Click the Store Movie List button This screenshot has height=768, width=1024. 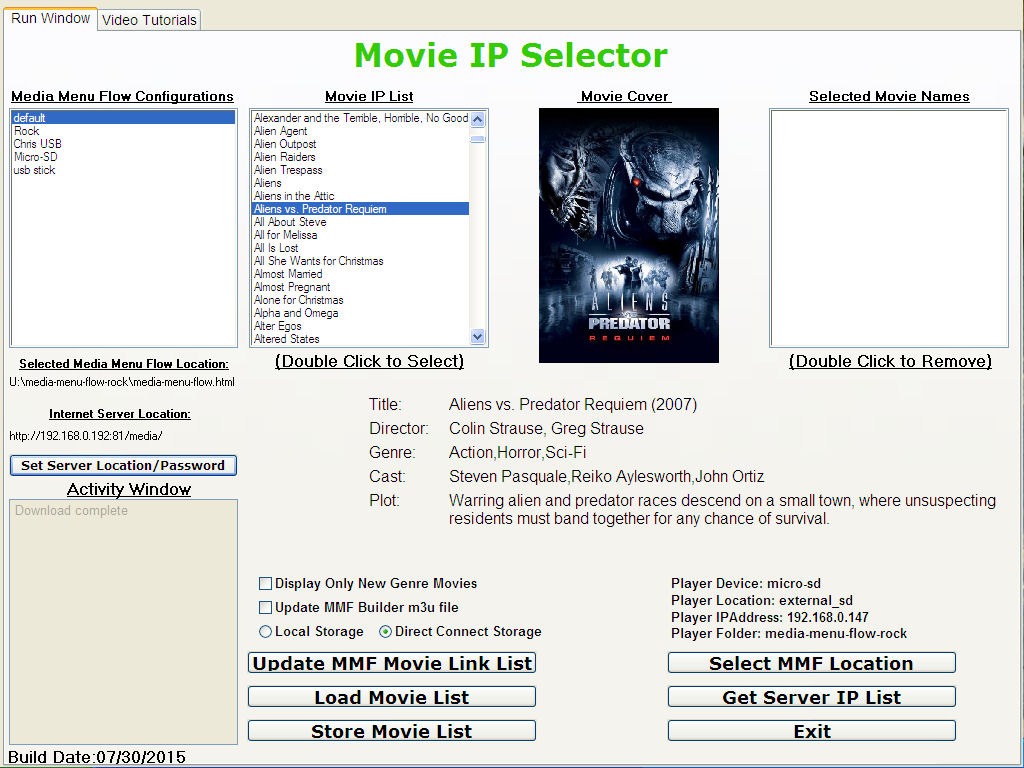392,731
